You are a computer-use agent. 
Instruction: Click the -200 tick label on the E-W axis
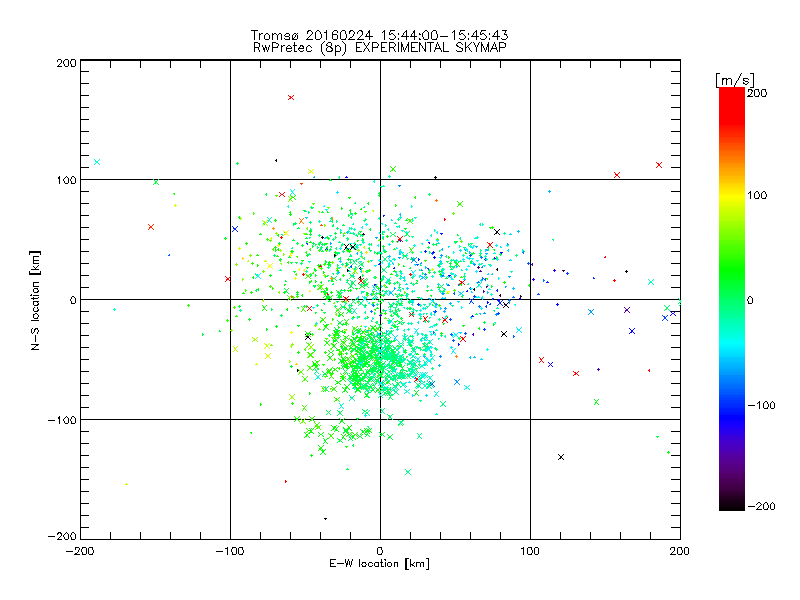click(80, 551)
